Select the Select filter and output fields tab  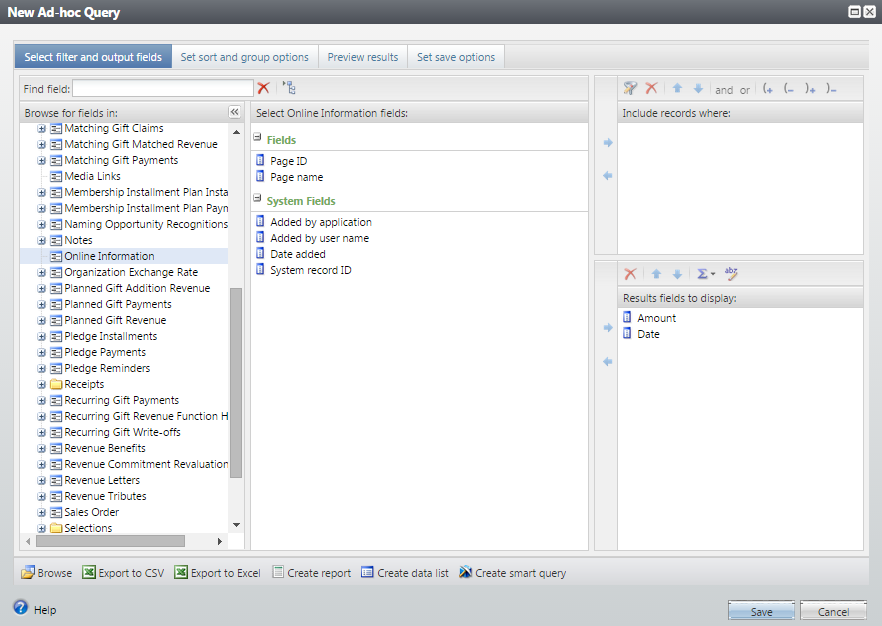(93, 57)
